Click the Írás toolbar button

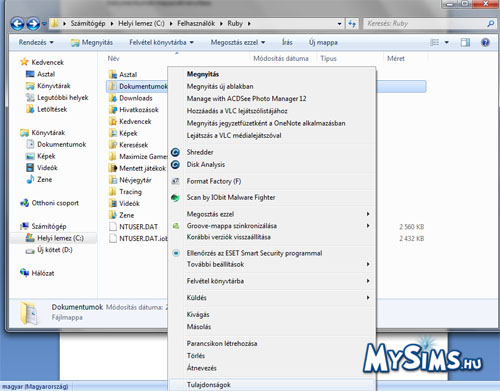pos(287,42)
